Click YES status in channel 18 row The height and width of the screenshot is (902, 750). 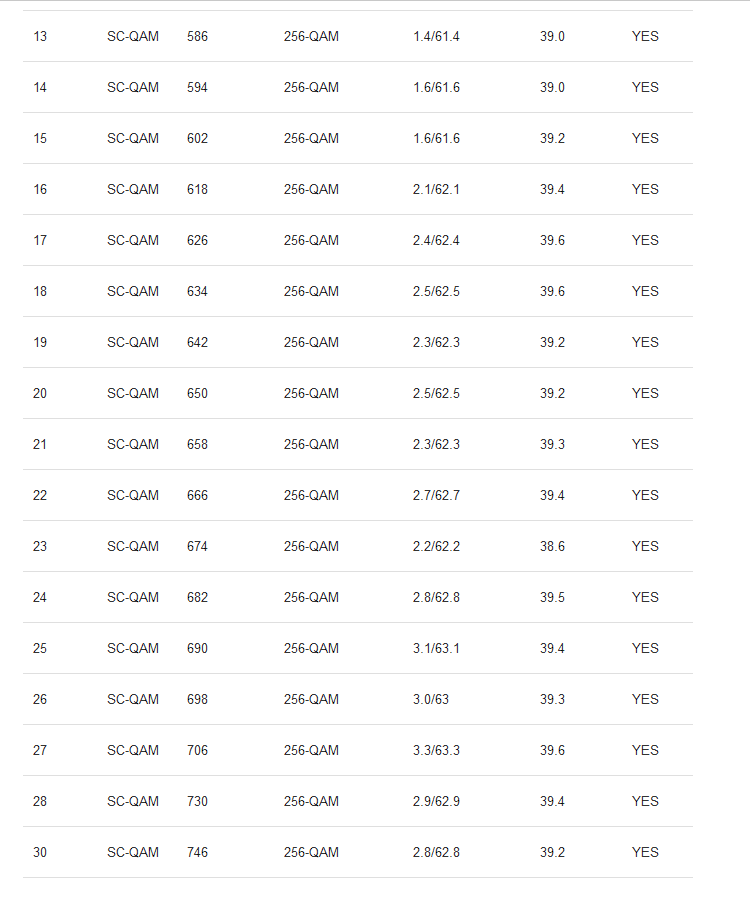point(645,292)
